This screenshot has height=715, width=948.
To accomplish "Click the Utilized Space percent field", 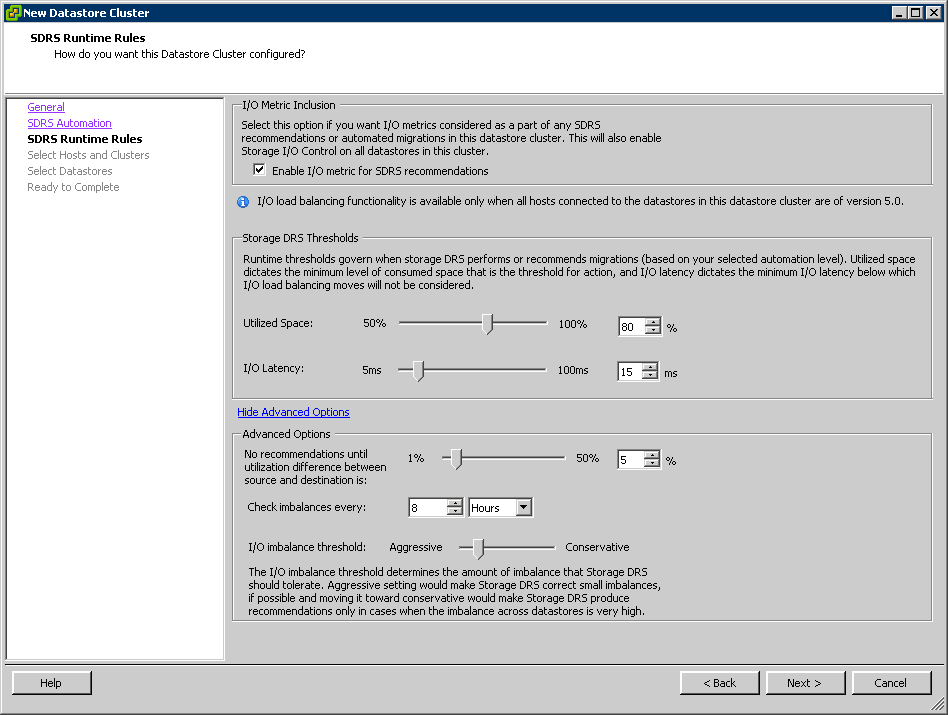I will (x=631, y=327).
